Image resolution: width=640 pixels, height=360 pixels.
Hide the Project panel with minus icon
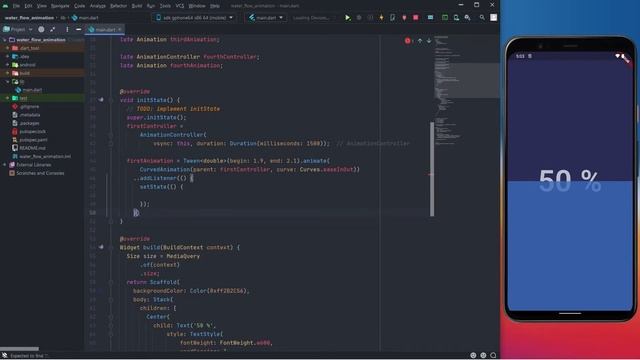78,29
